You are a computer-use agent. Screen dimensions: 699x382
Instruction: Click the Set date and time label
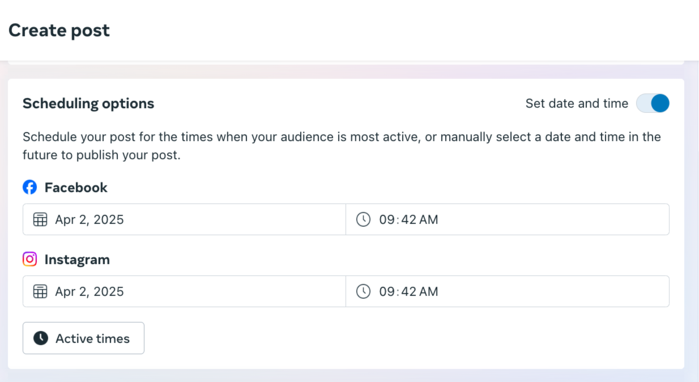[x=576, y=103]
